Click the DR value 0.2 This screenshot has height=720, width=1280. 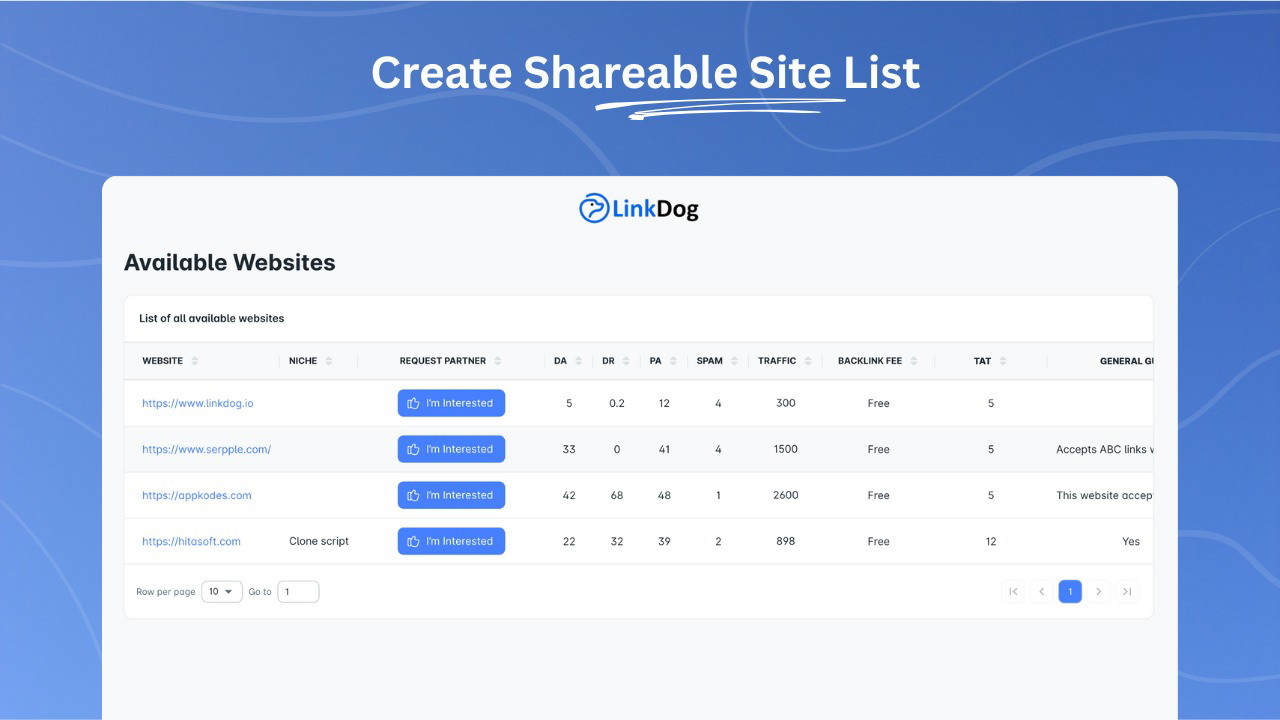(617, 403)
